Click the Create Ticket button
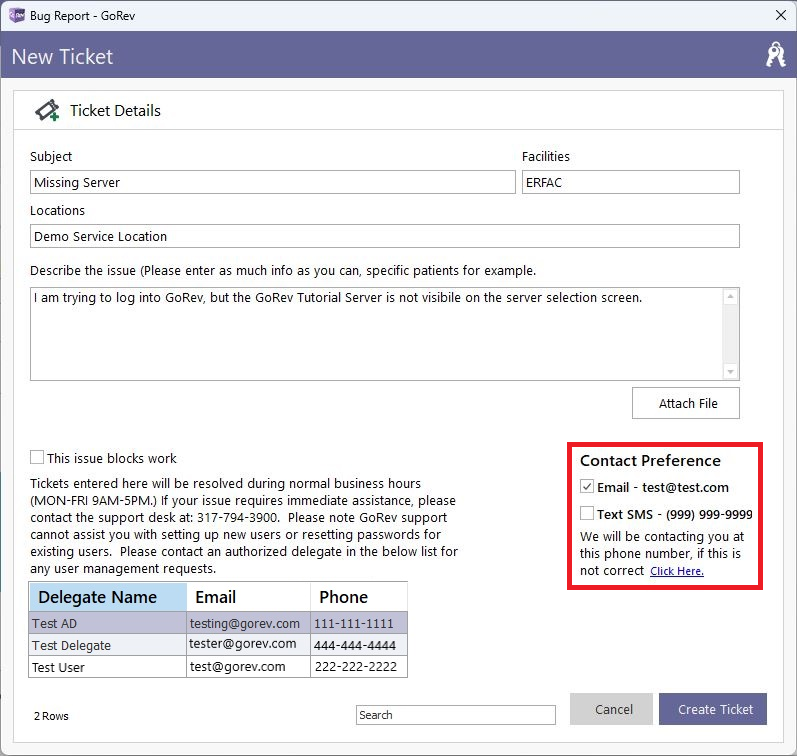The width and height of the screenshot is (797, 756). tap(713, 709)
